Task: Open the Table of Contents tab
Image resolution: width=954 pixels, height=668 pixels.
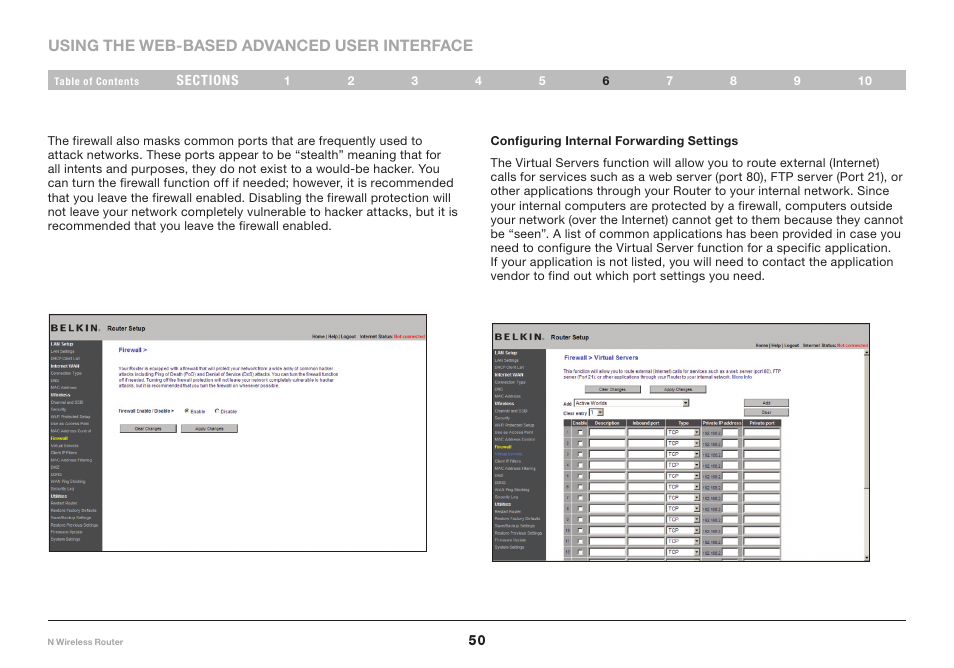Action: (96, 81)
